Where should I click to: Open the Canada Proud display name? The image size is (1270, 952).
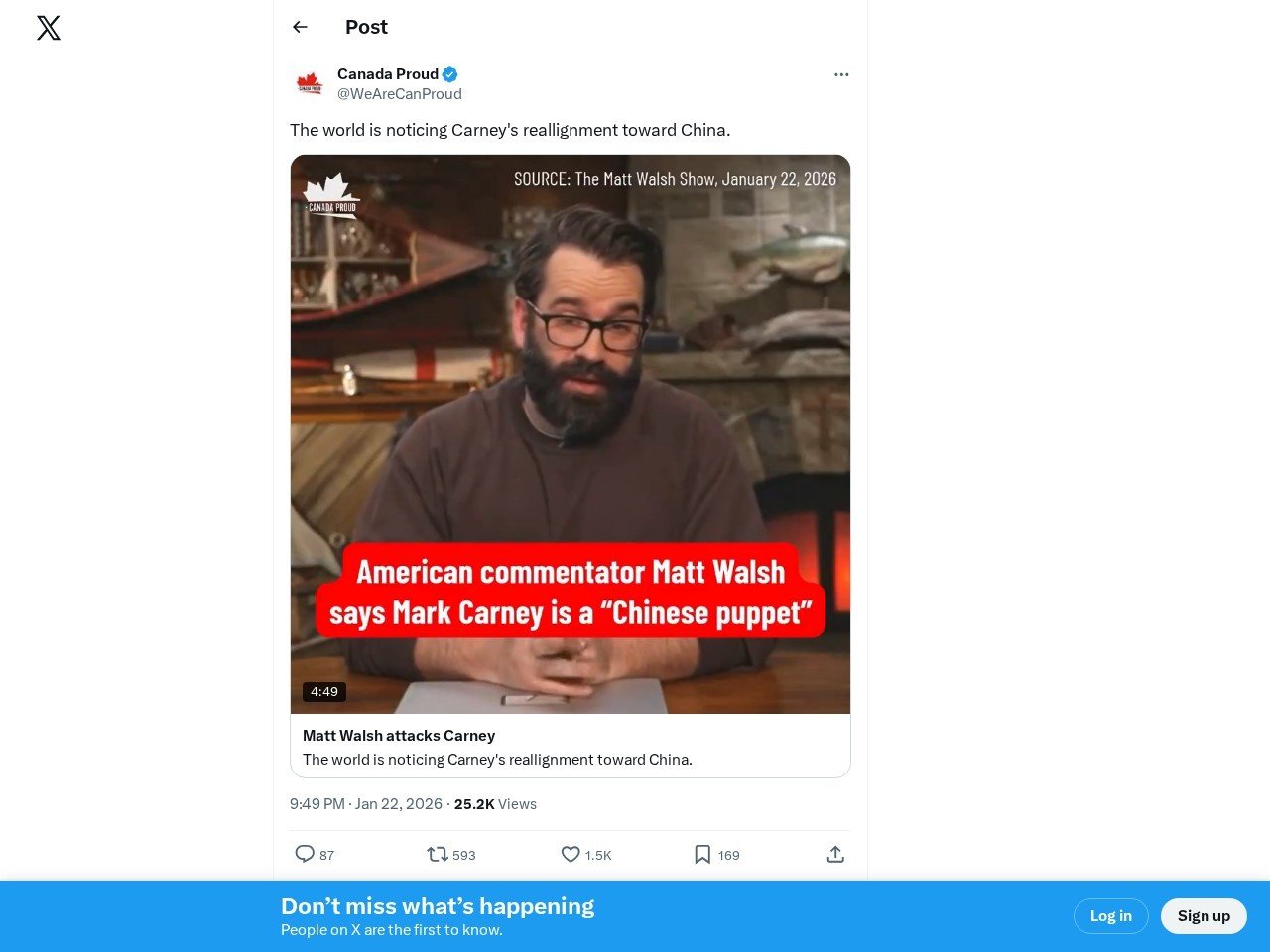[x=388, y=74]
